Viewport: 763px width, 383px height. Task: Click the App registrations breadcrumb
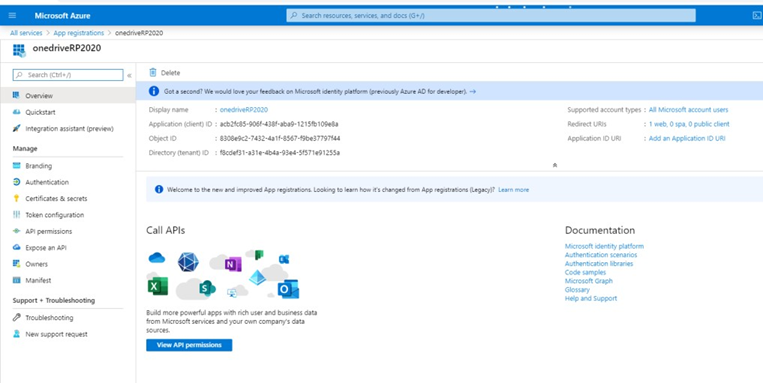79,33
